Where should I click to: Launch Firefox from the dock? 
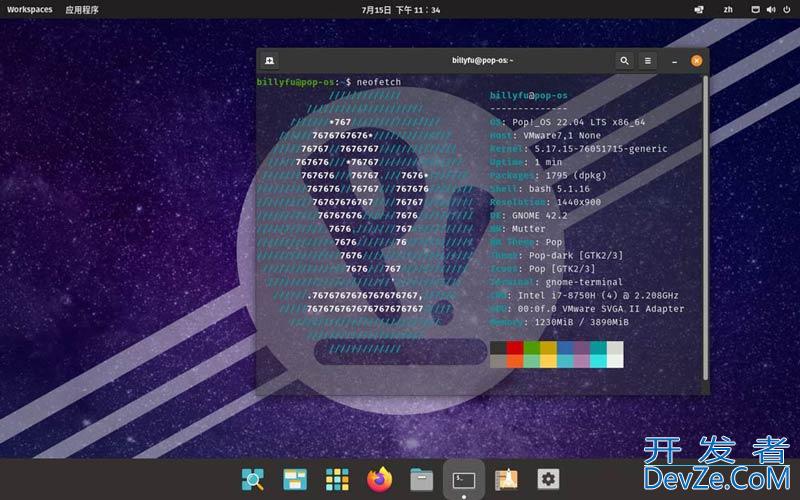pyautogui.click(x=379, y=480)
